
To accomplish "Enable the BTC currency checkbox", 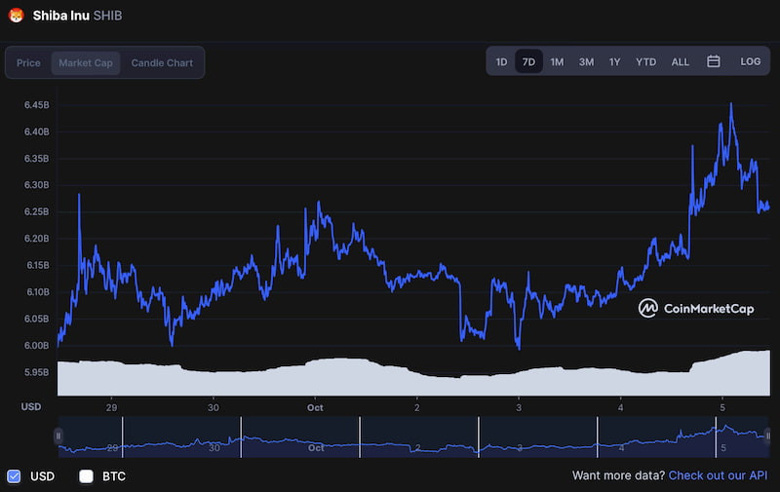I will [86, 476].
